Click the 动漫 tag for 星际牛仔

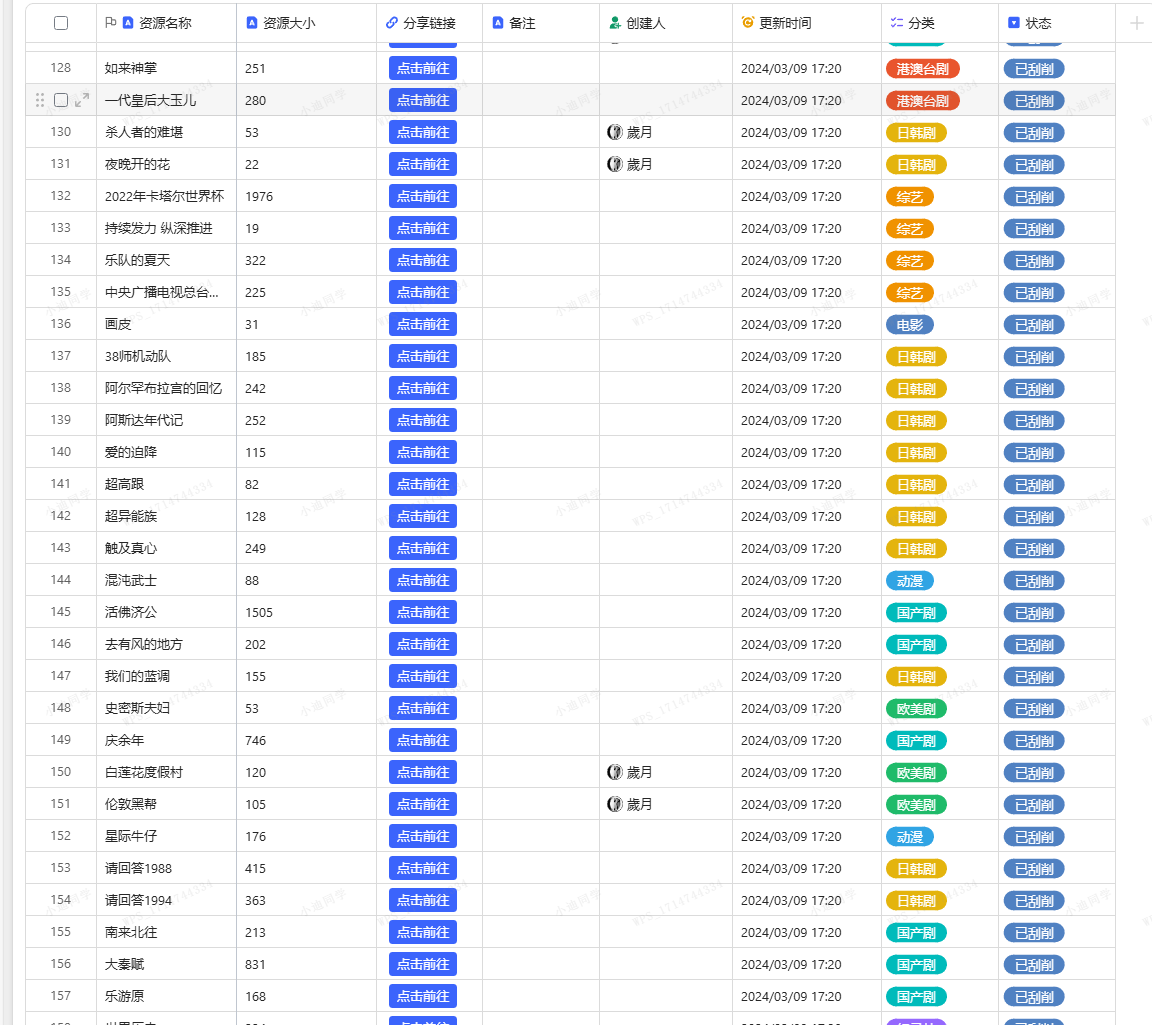pos(909,837)
